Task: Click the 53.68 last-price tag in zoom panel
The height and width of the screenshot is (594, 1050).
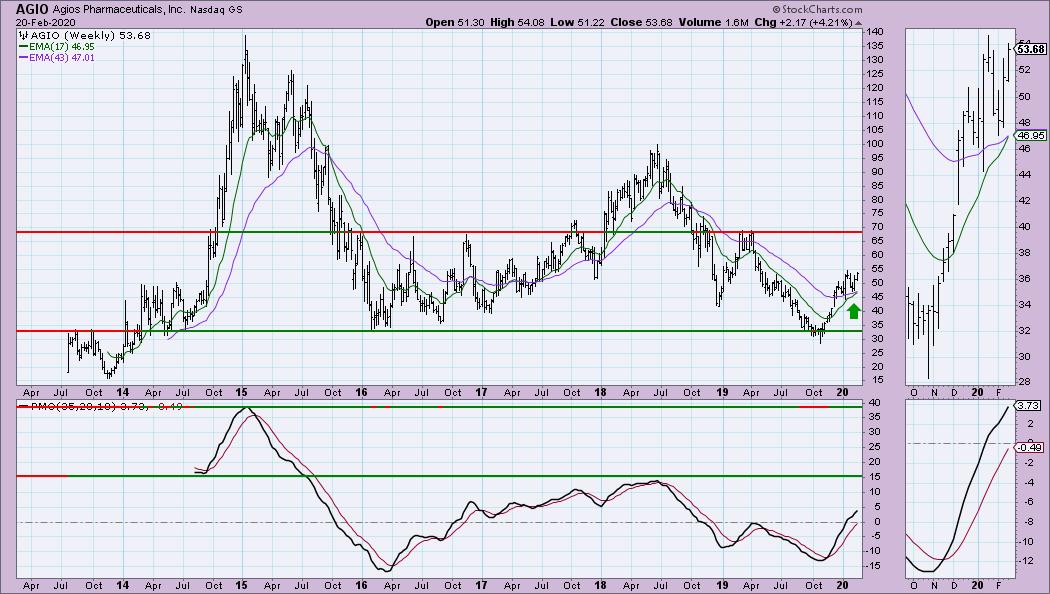Action: [x=1030, y=49]
